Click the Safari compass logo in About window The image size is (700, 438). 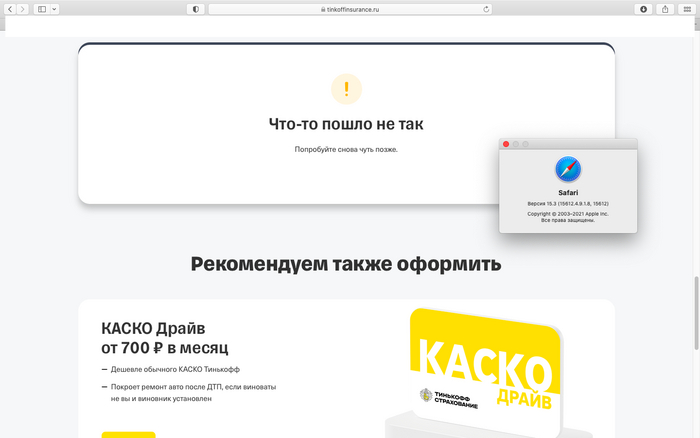coord(568,169)
